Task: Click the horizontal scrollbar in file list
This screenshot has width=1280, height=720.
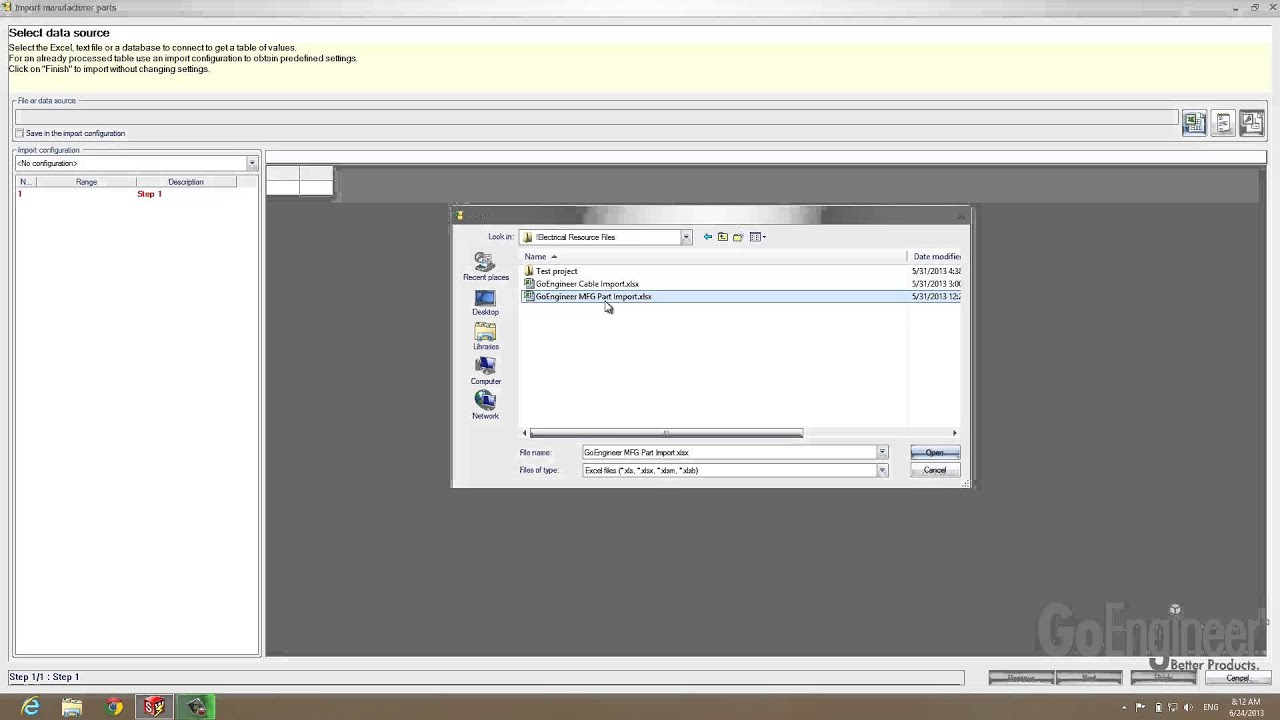Action: tap(666, 433)
